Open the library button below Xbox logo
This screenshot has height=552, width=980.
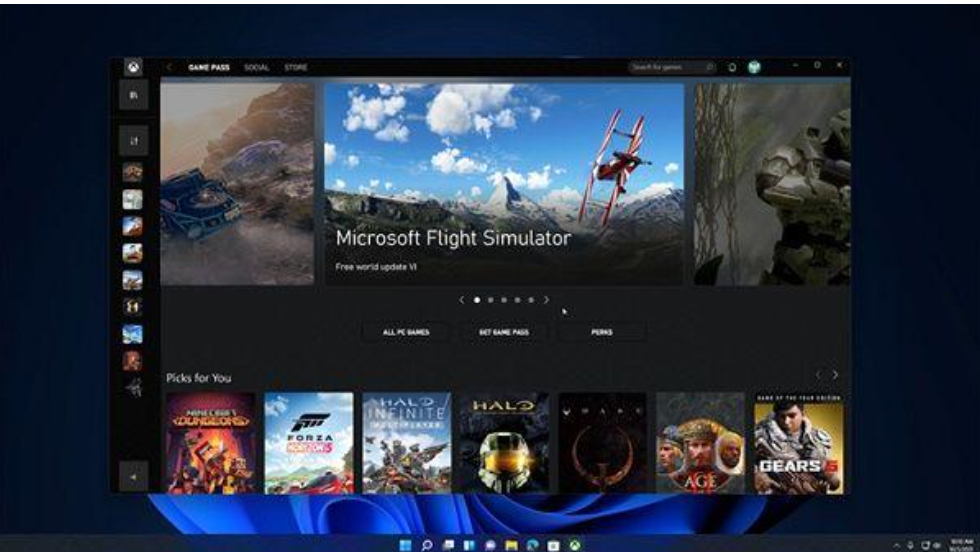click(133, 95)
